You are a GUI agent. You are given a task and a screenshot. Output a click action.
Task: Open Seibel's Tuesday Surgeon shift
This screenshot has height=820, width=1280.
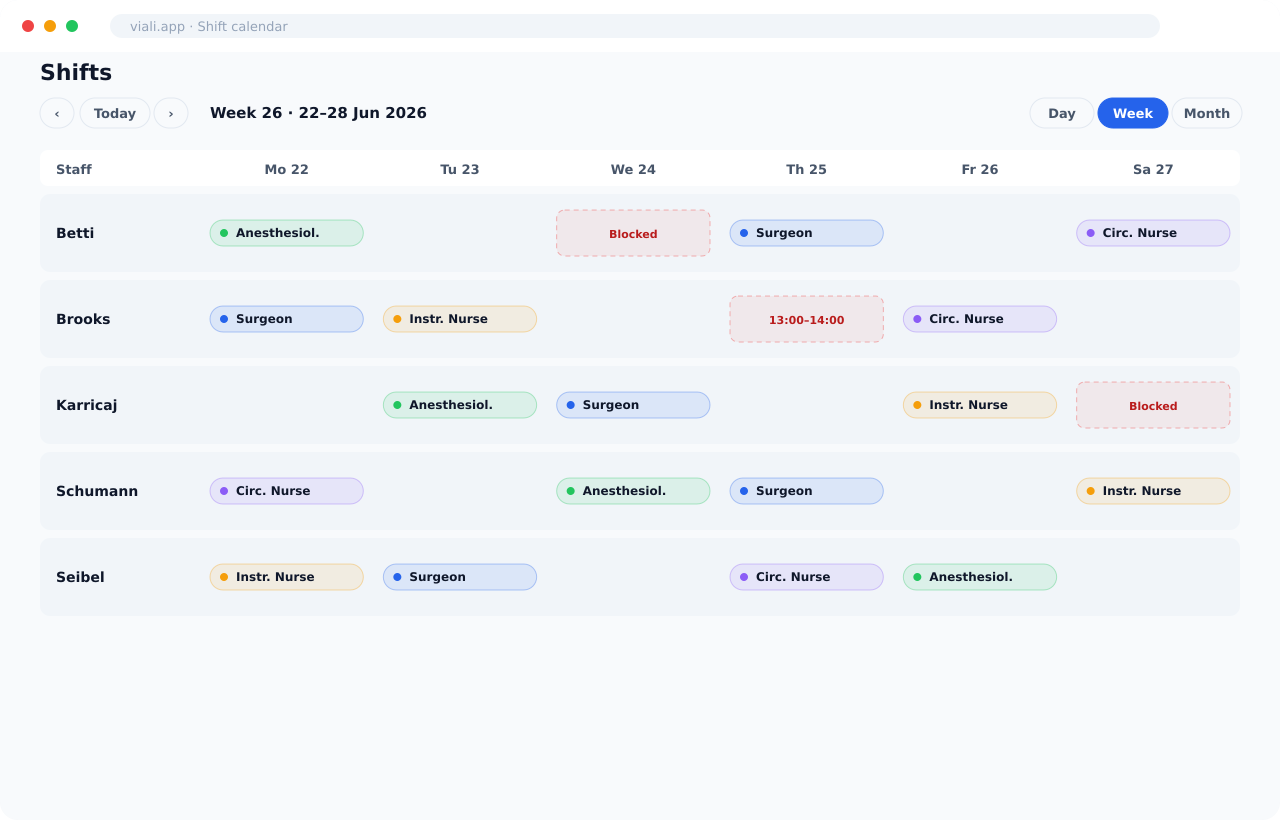(460, 577)
